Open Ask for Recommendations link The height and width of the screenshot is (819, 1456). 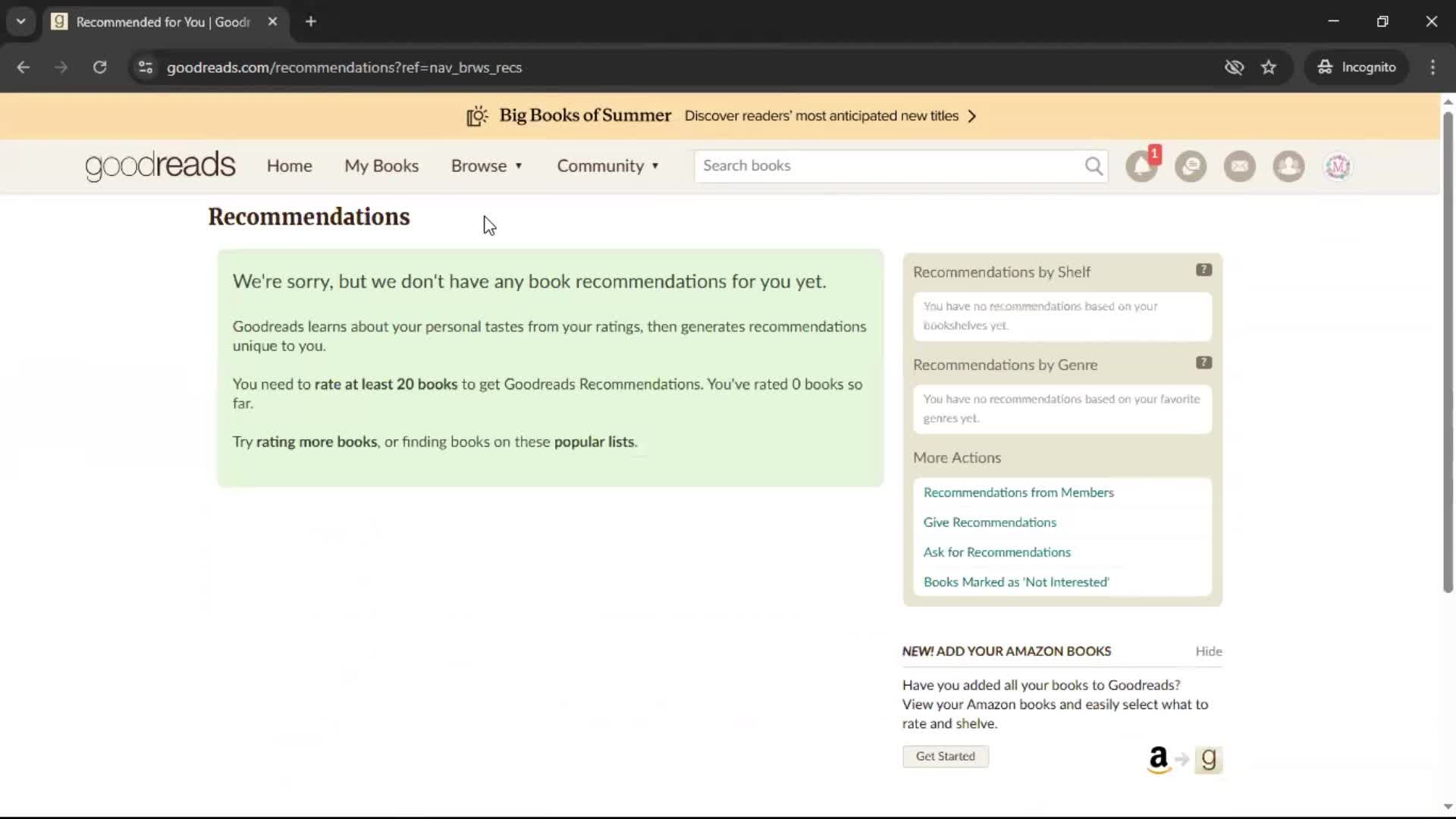pos(996,553)
